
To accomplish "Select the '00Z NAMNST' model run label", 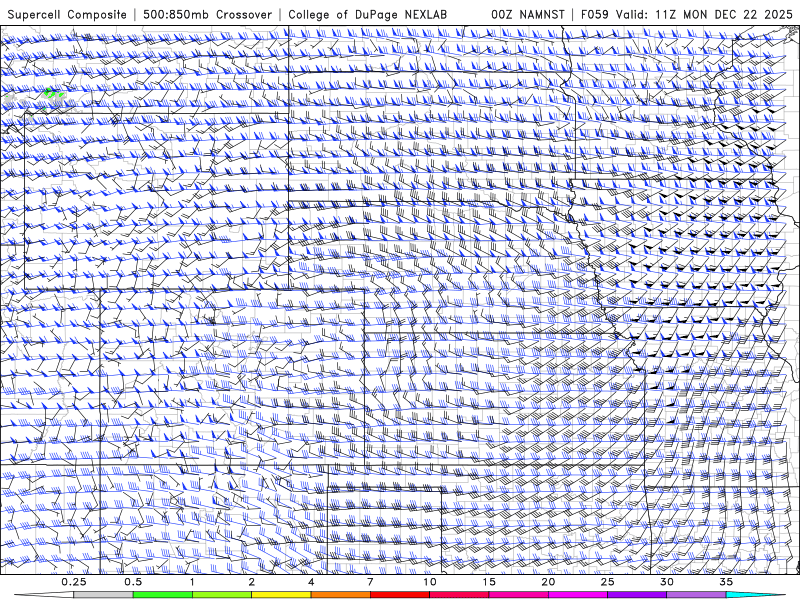I will 528,14.
